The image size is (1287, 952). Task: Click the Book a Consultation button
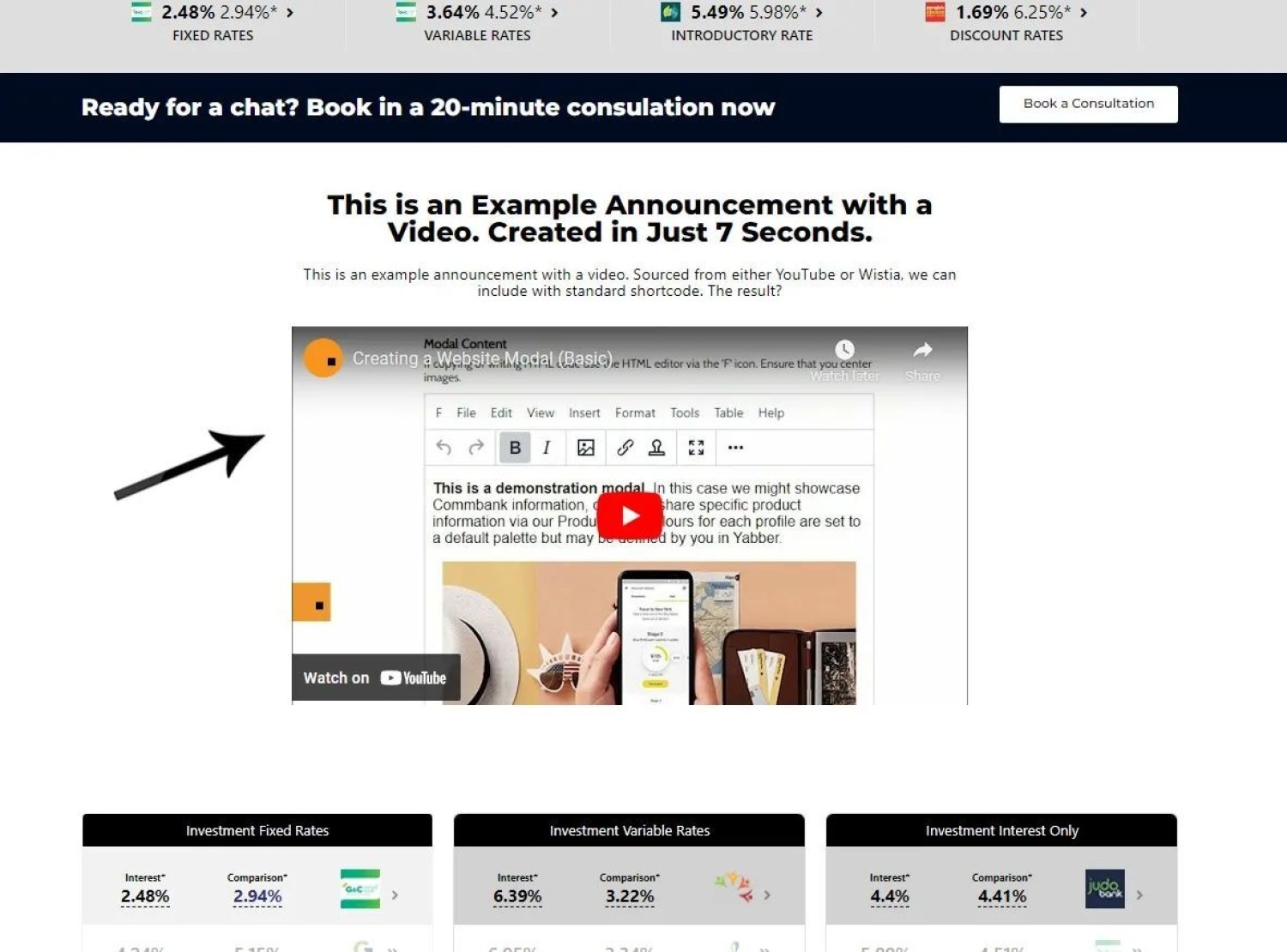[1088, 104]
